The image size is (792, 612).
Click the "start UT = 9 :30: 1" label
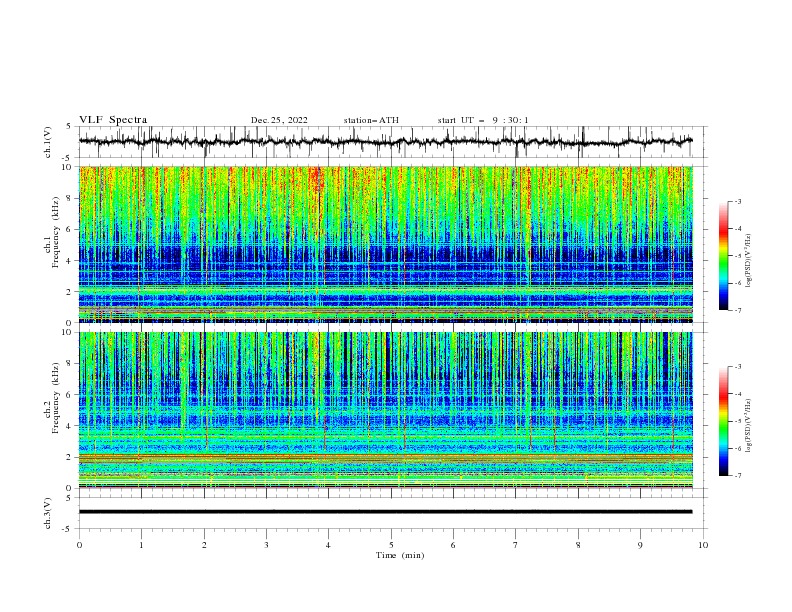click(483, 120)
